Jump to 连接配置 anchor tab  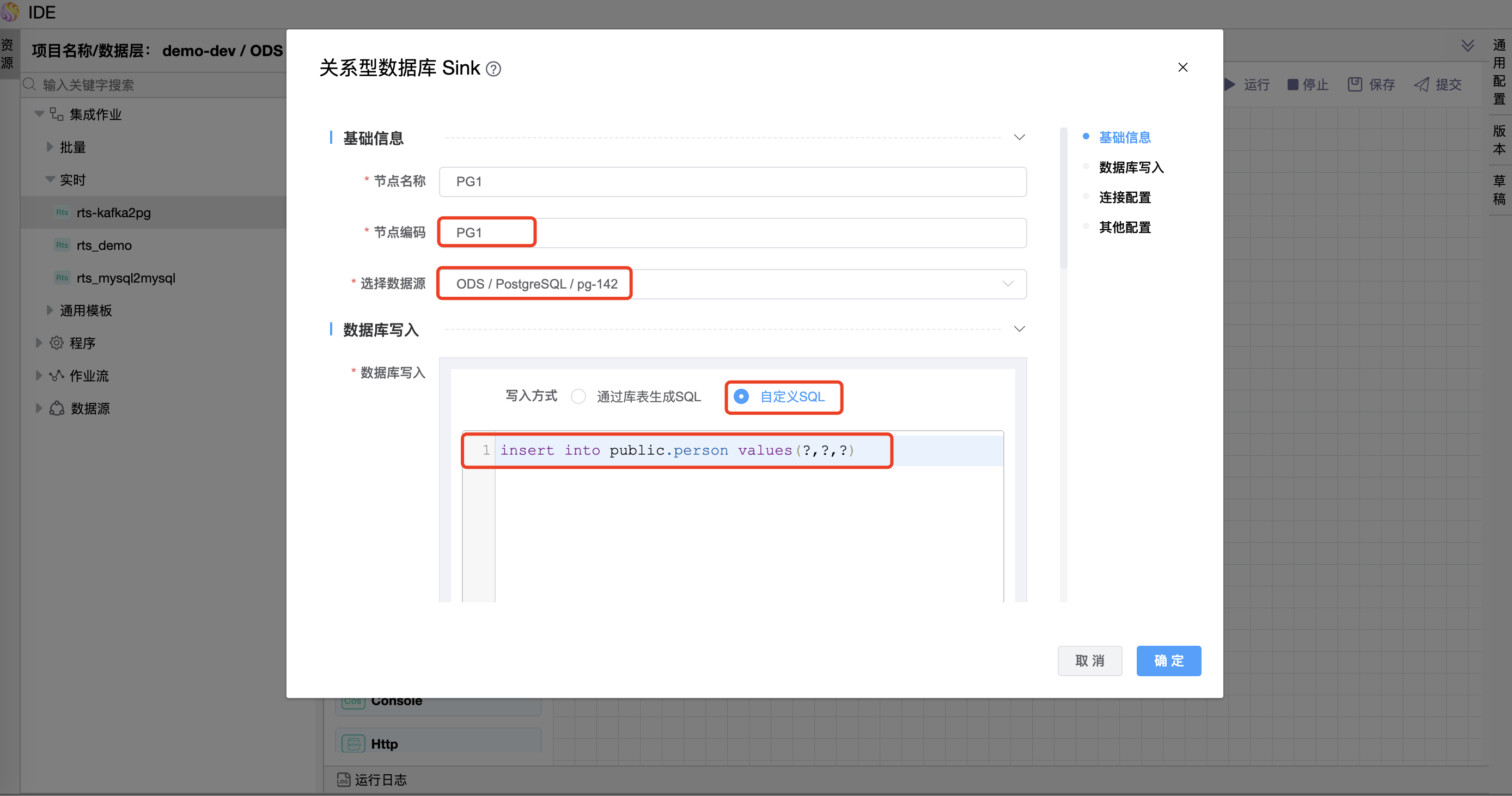(x=1124, y=198)
